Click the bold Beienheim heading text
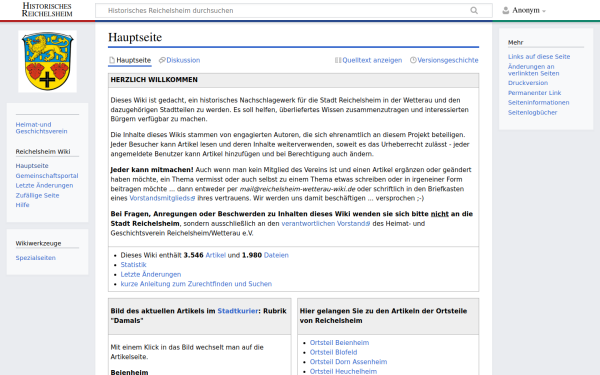 click(x=129, y=372)
